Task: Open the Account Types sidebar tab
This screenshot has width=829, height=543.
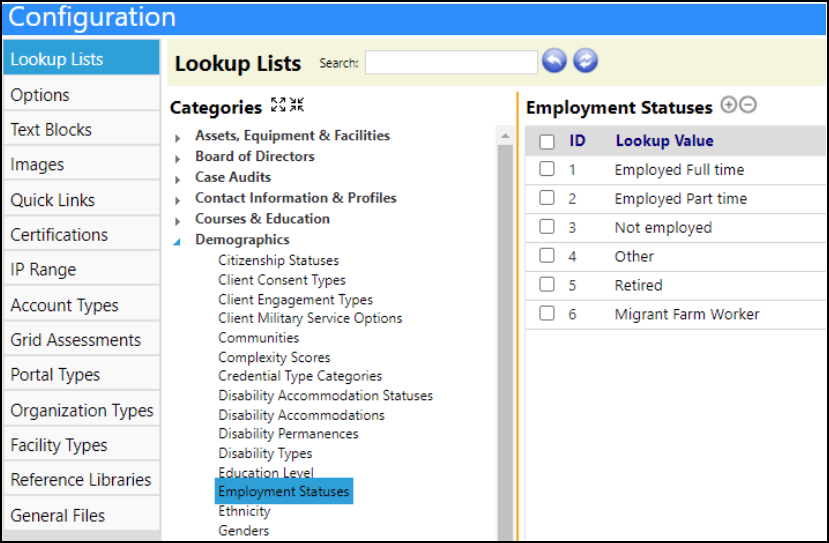Action: [81, 305]
